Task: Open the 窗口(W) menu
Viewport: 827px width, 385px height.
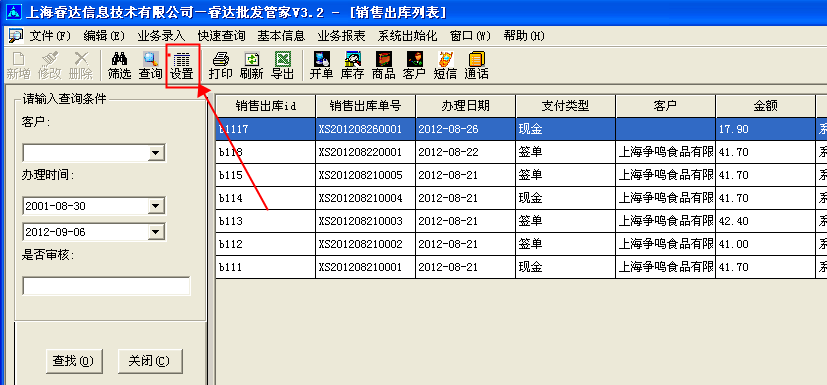Action: [470, 36]
